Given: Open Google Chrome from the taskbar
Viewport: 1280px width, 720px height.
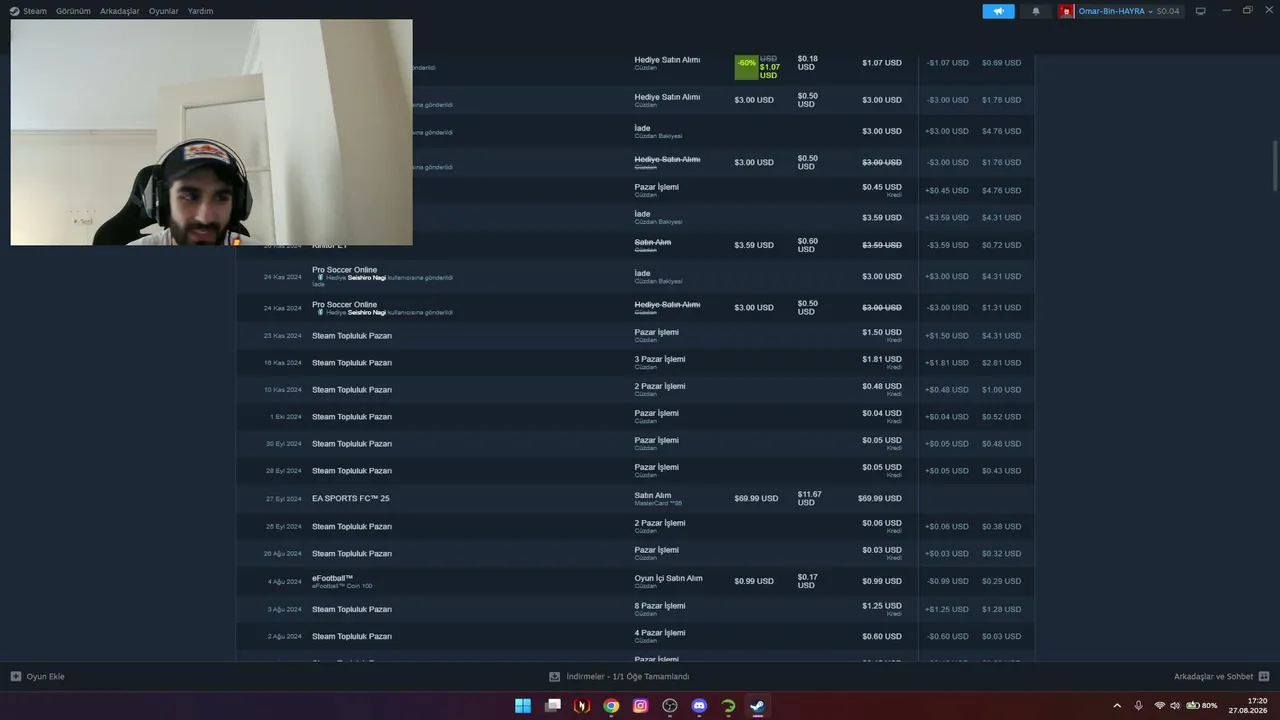Looking at the screenshot, I should coord(611,706).
